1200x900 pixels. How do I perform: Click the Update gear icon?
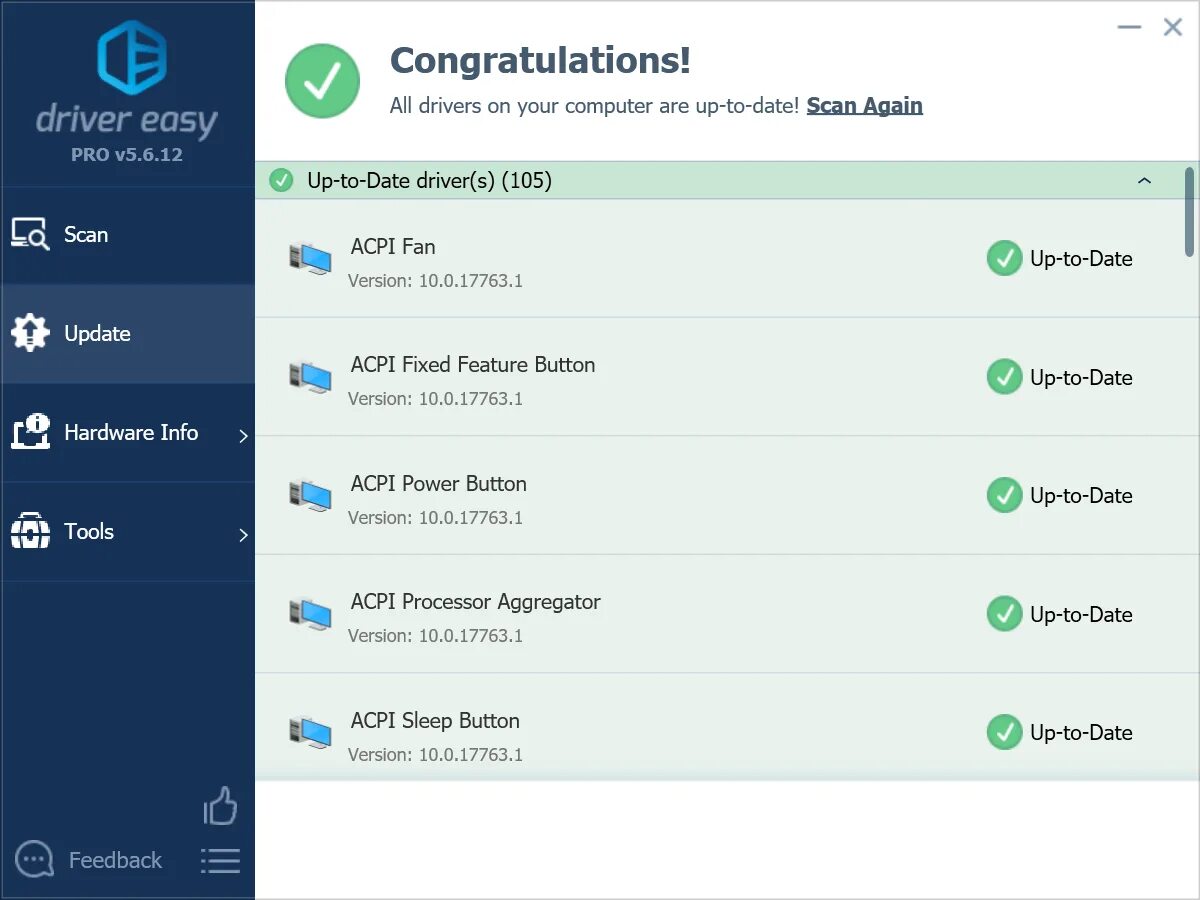pyautogui.click(x=30, y=333)
